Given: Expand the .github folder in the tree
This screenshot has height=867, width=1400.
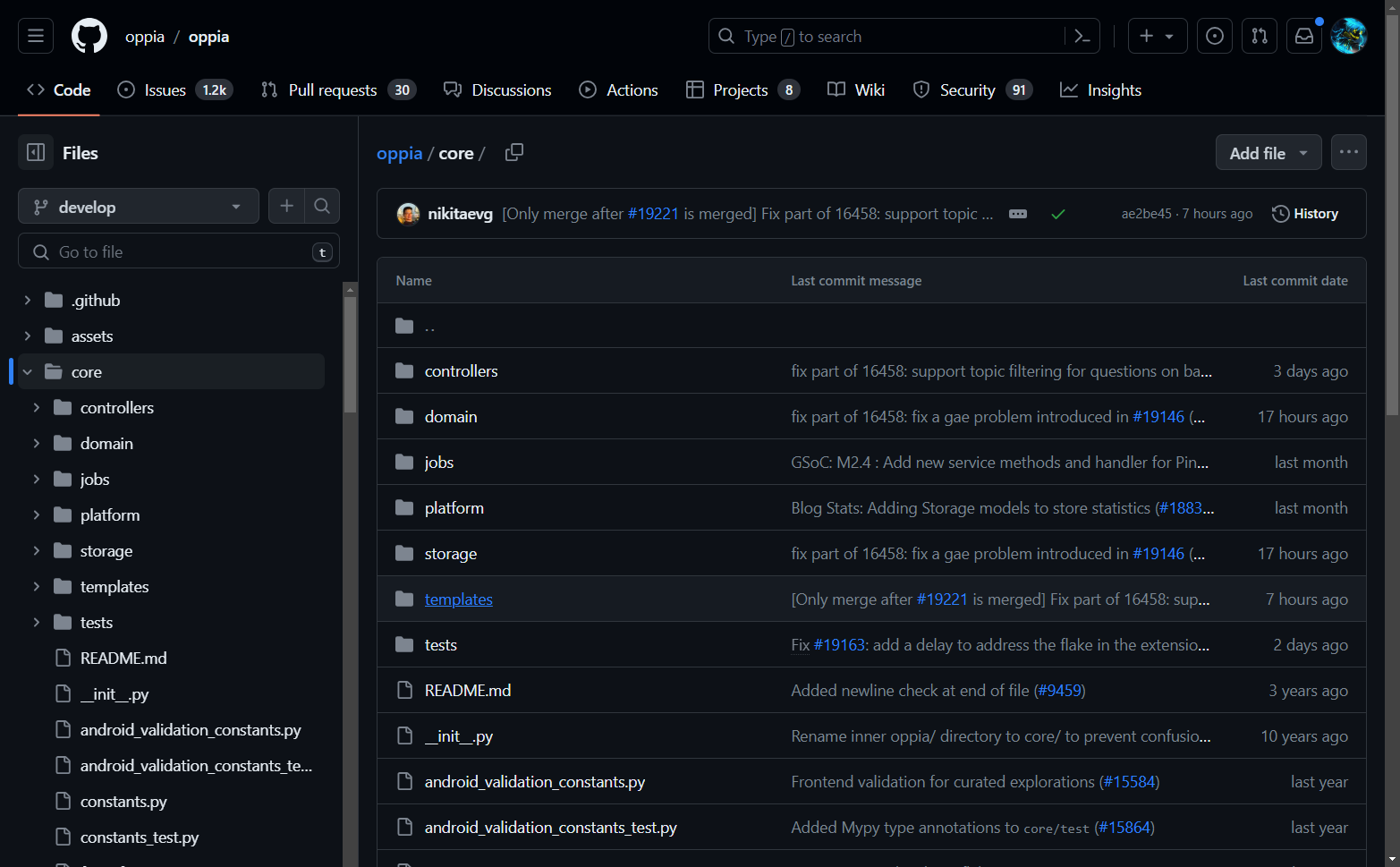Looking at the screenshot, I should click(28, 300).
